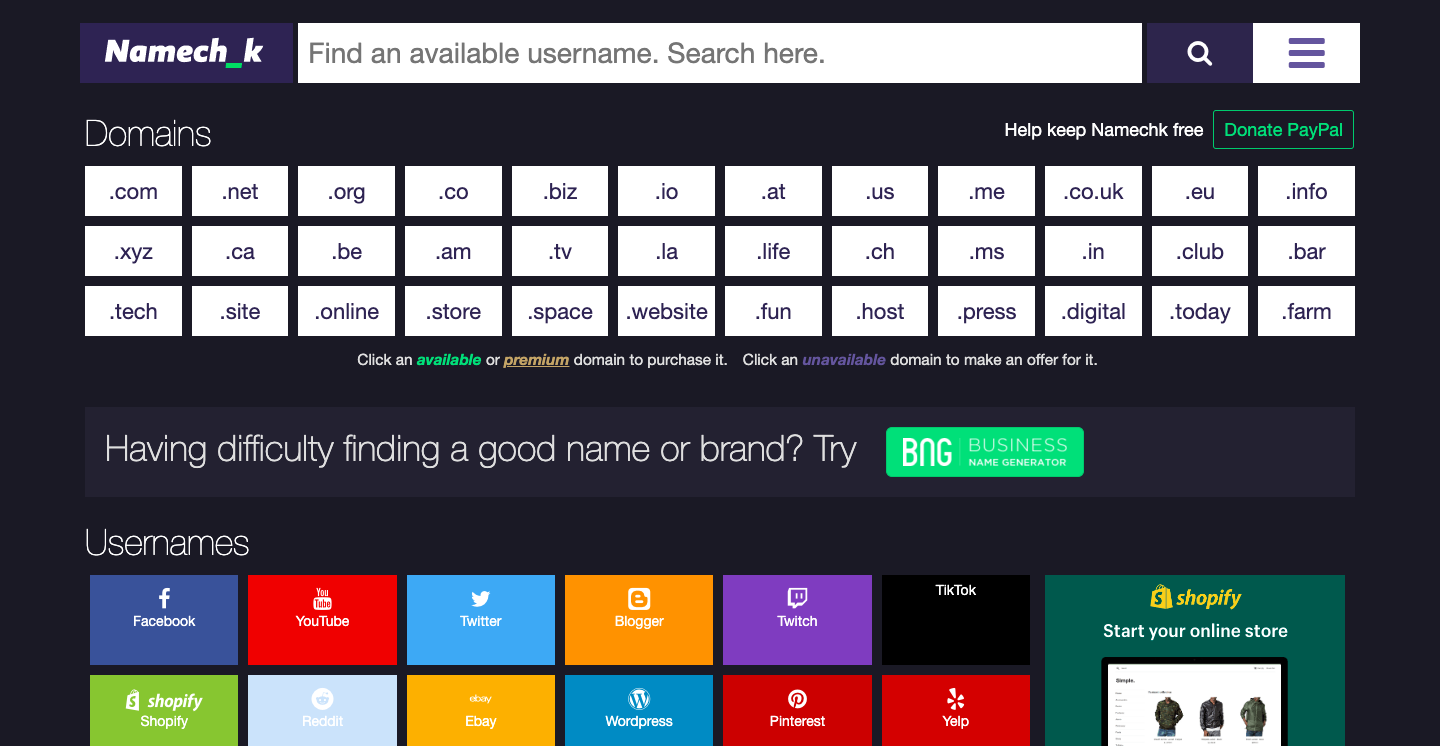Click the .ms domain box
The height and width of the screenshot is (746, 1440).
[x=986, y=251]
